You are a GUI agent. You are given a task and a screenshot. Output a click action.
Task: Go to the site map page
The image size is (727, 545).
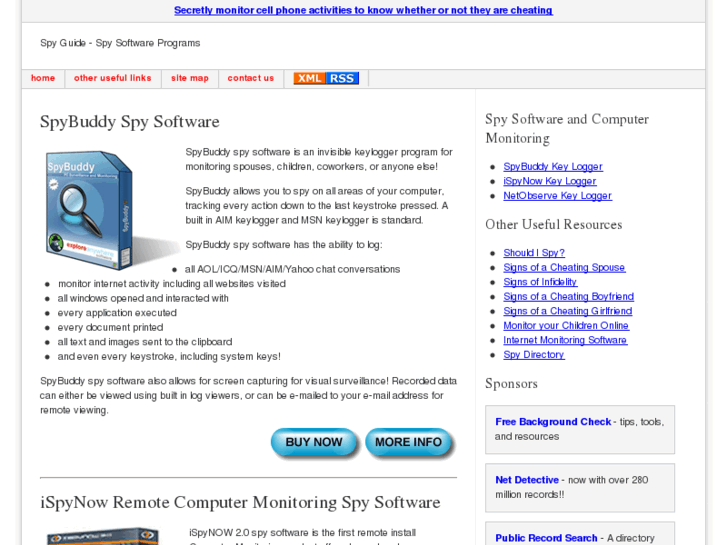pyautogui.click(x=190, y=78)
